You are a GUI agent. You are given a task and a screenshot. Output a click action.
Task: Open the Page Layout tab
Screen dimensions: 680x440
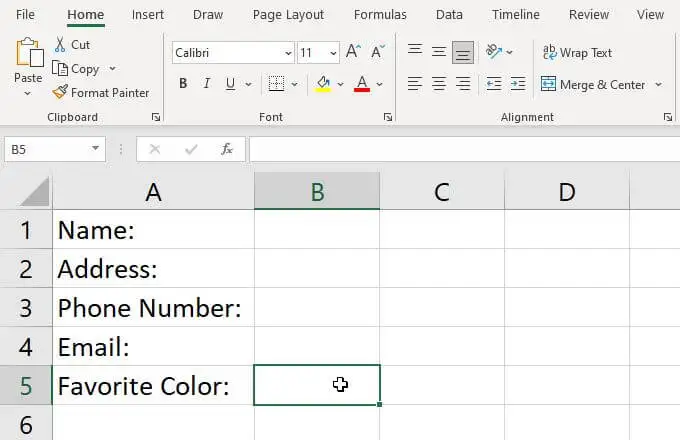[x=288, y=15]
